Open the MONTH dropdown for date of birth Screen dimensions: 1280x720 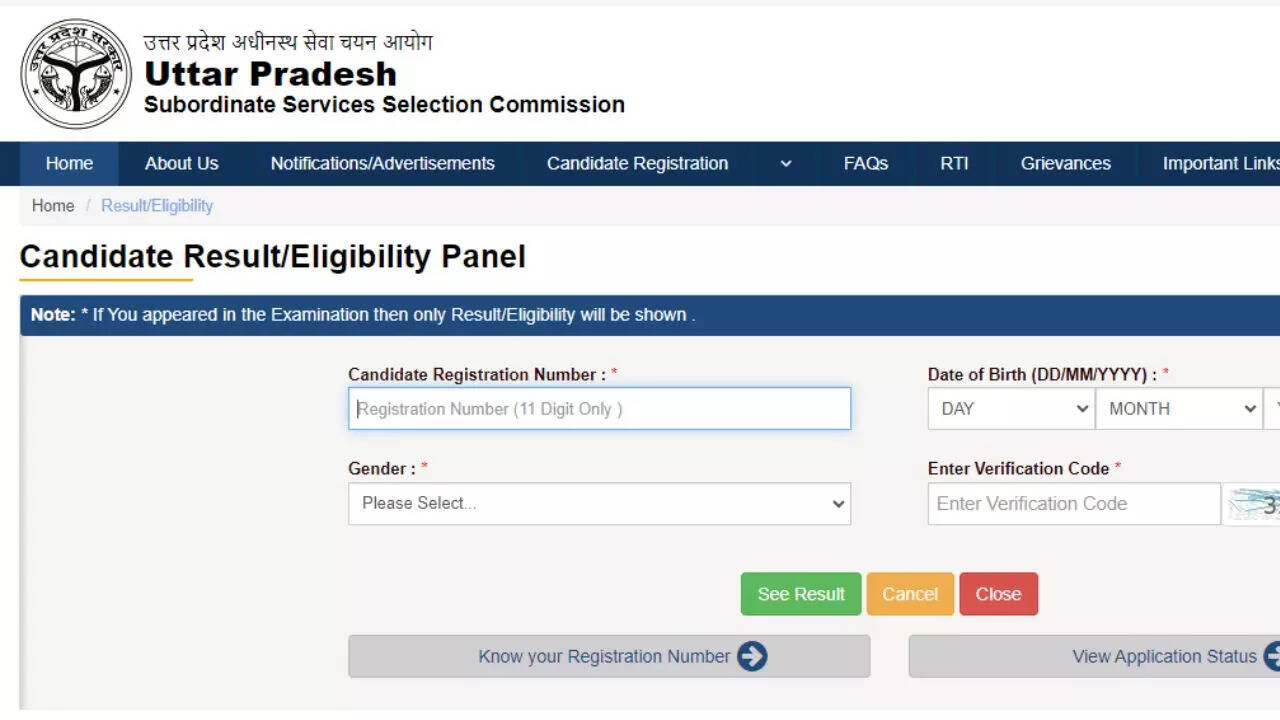[x=1179, y=409]
